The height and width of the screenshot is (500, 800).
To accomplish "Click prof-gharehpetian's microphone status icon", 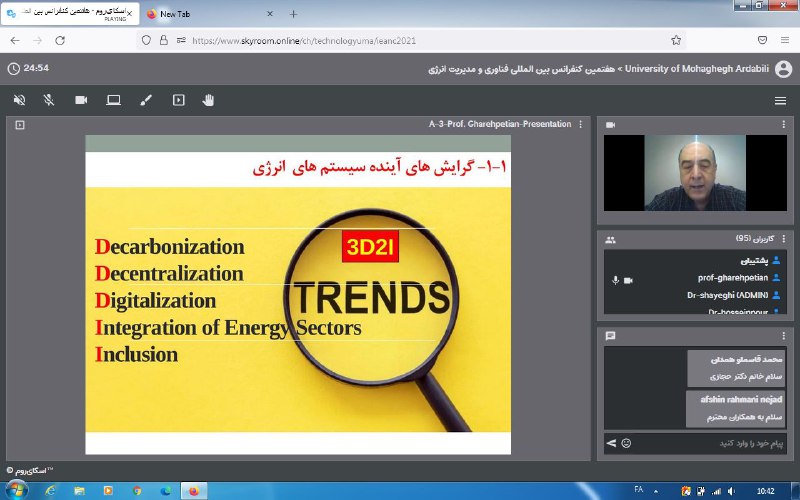I will (x=615, y=280).
